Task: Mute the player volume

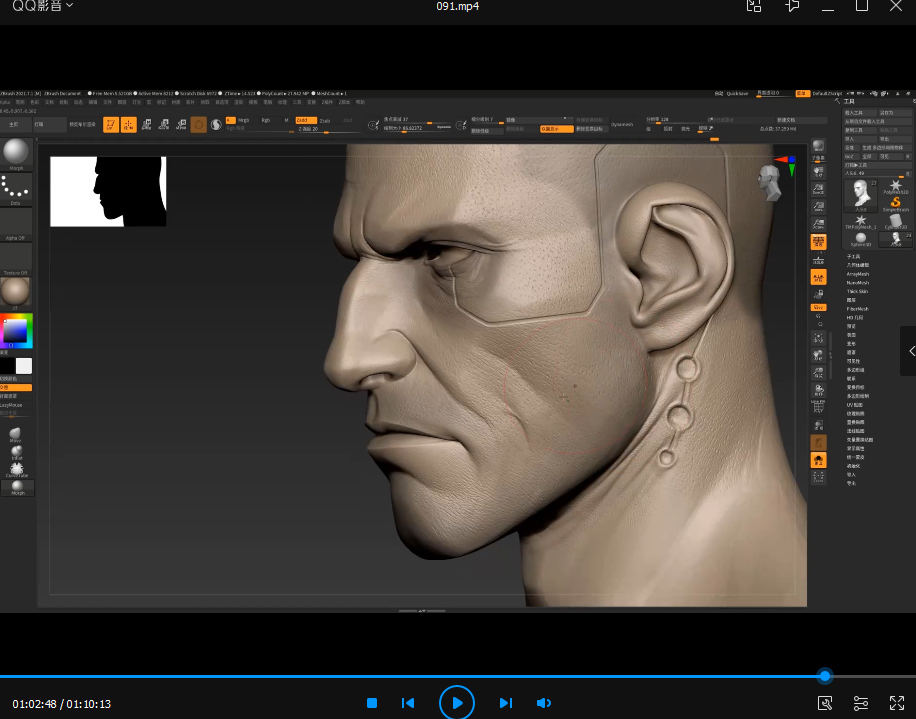Action: click(544, 703)
